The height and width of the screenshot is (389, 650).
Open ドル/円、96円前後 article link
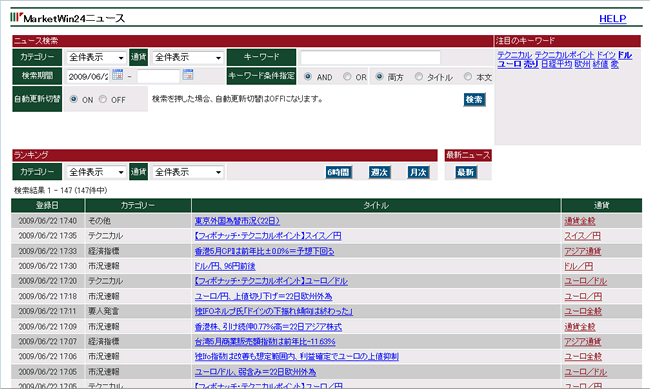coord(225,266)
